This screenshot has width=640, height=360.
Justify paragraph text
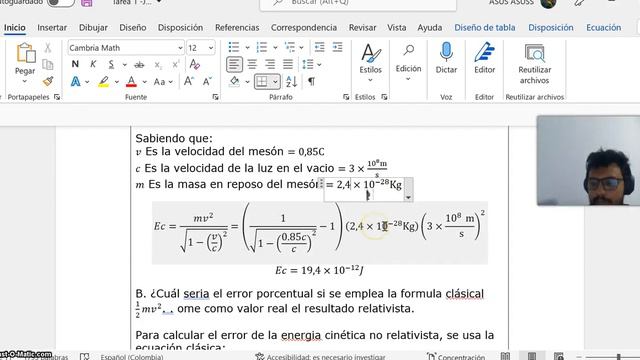point(288,64)
